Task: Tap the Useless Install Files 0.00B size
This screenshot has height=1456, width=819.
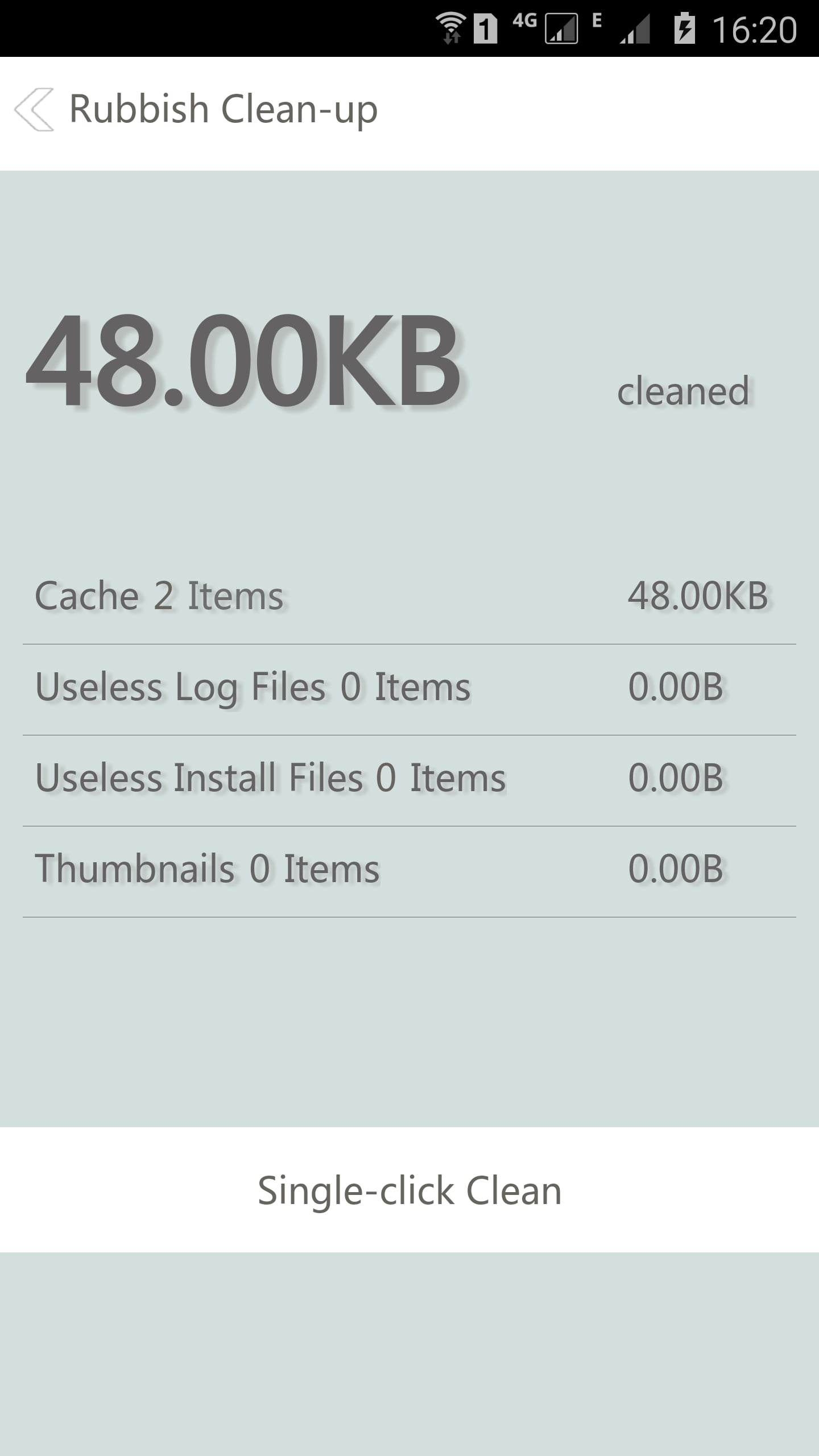Action: pos(676,778)
